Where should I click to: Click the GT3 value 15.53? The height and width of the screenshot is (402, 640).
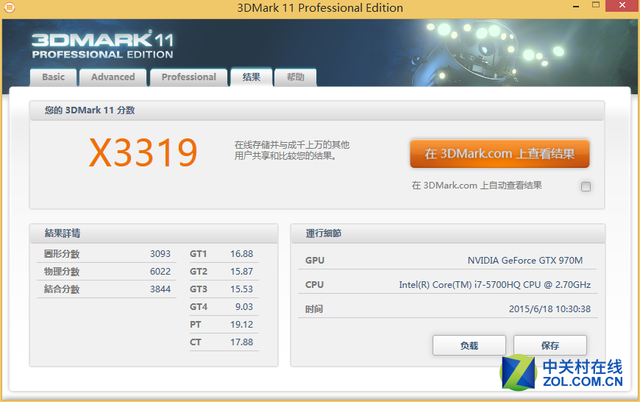(x=242, y=289)
